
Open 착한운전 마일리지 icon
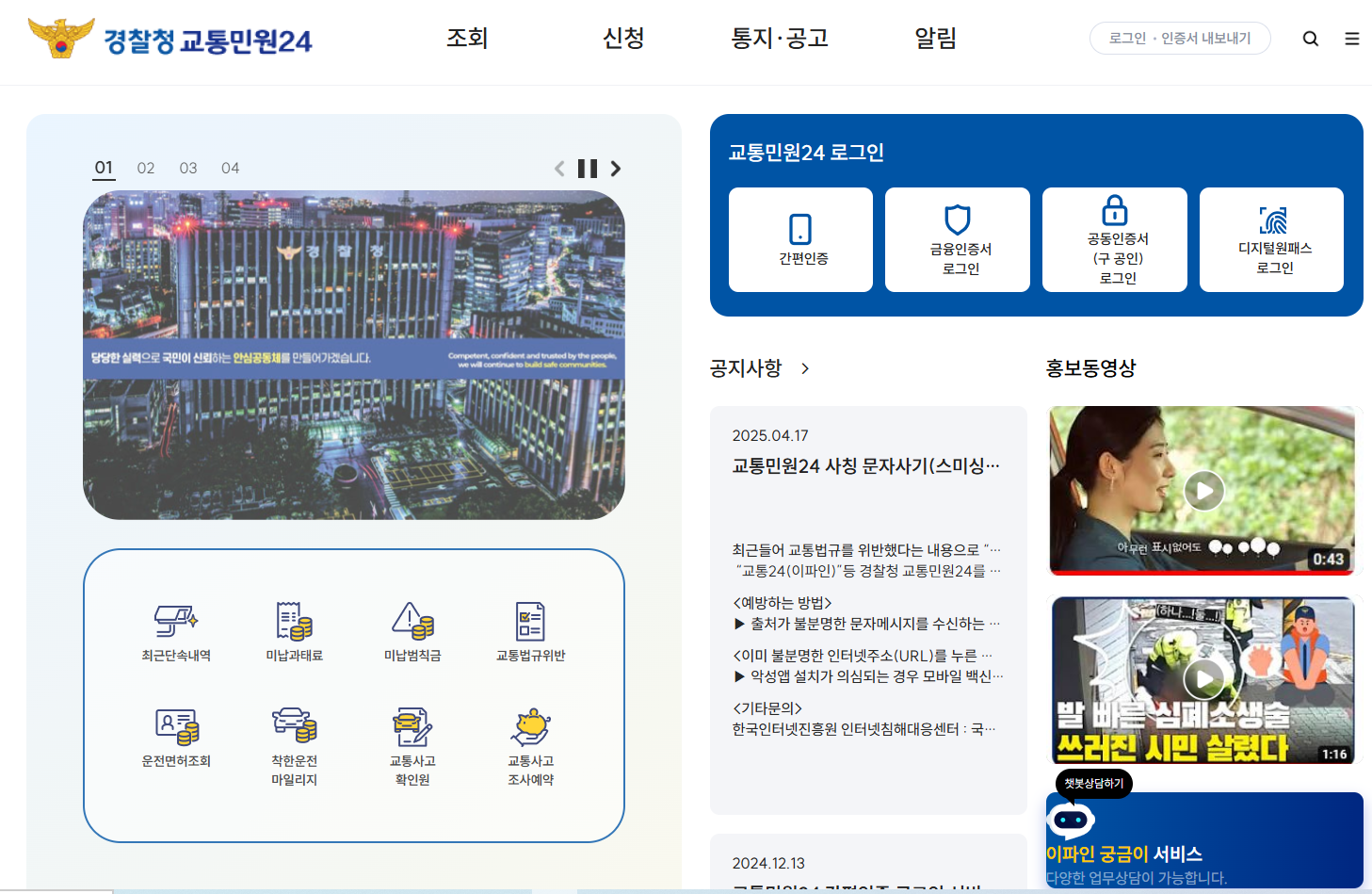295,725
